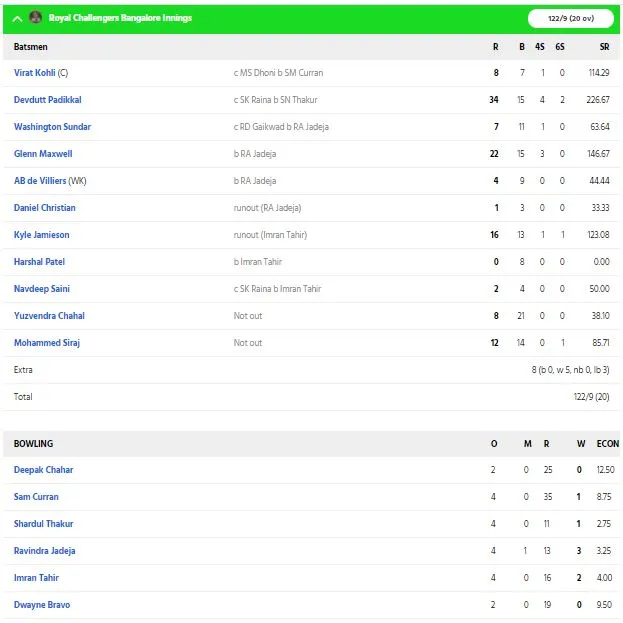The image size is (623, 623).
Task: Open Deepak Chahar bowler profile
Action: click(x=43, y=470)
